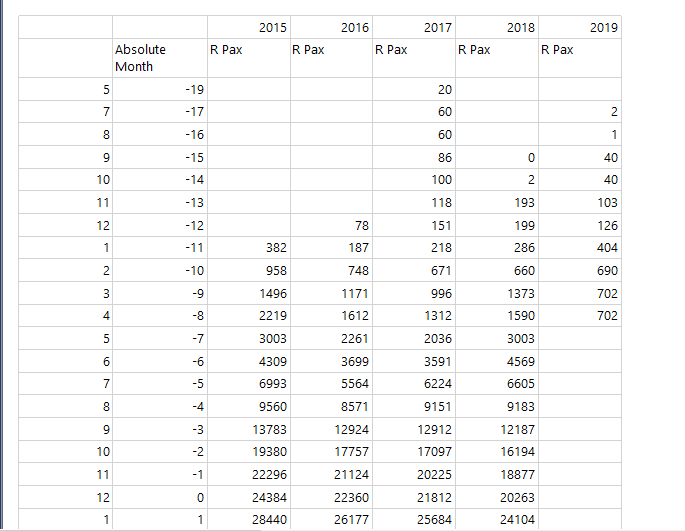Click the 2015 value 382
Viewport: 685px width, 531px height.
[249, 248]
